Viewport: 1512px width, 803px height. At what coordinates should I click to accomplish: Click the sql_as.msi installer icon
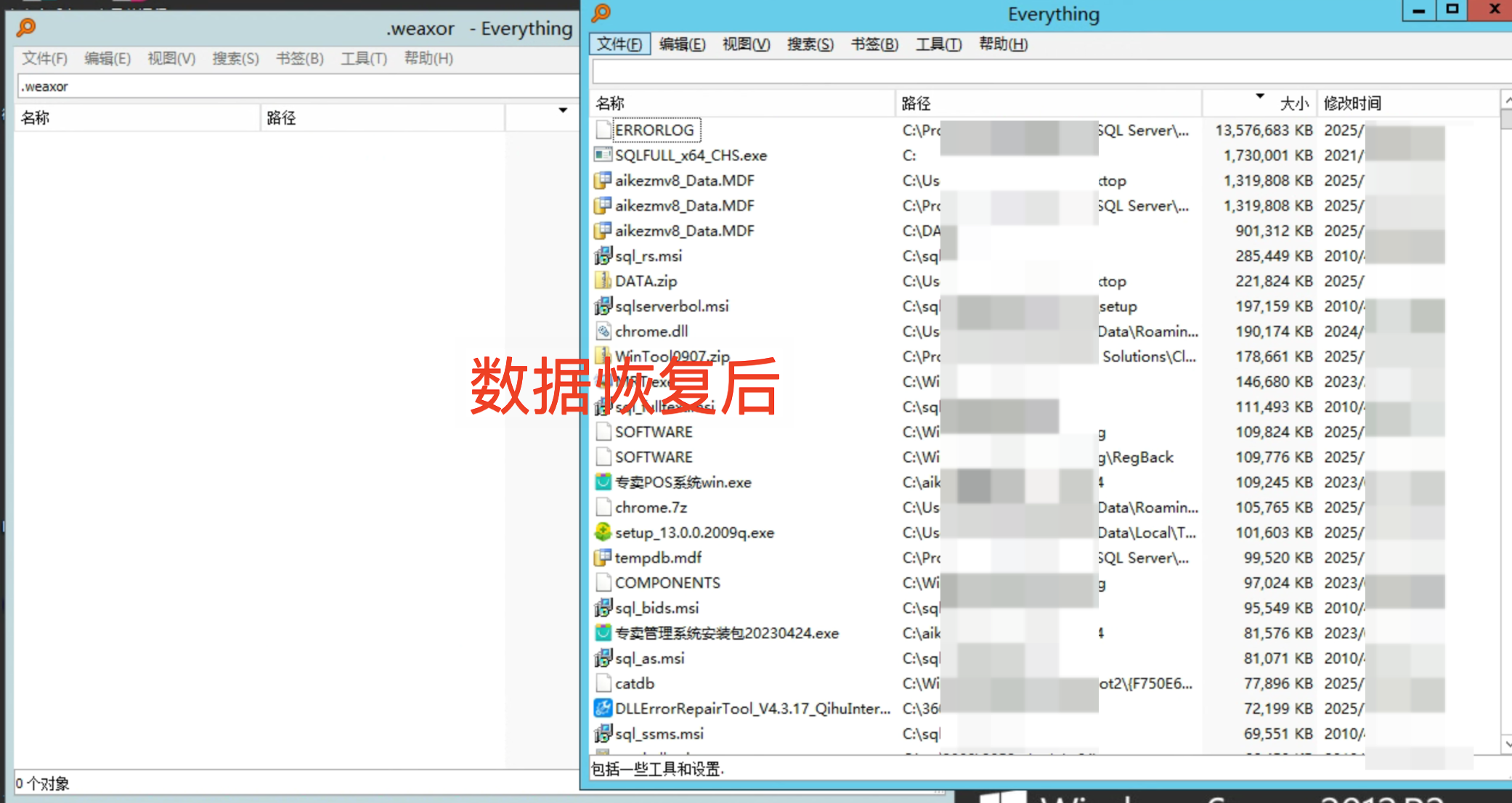pyautogui.click(x=603, y=658)
